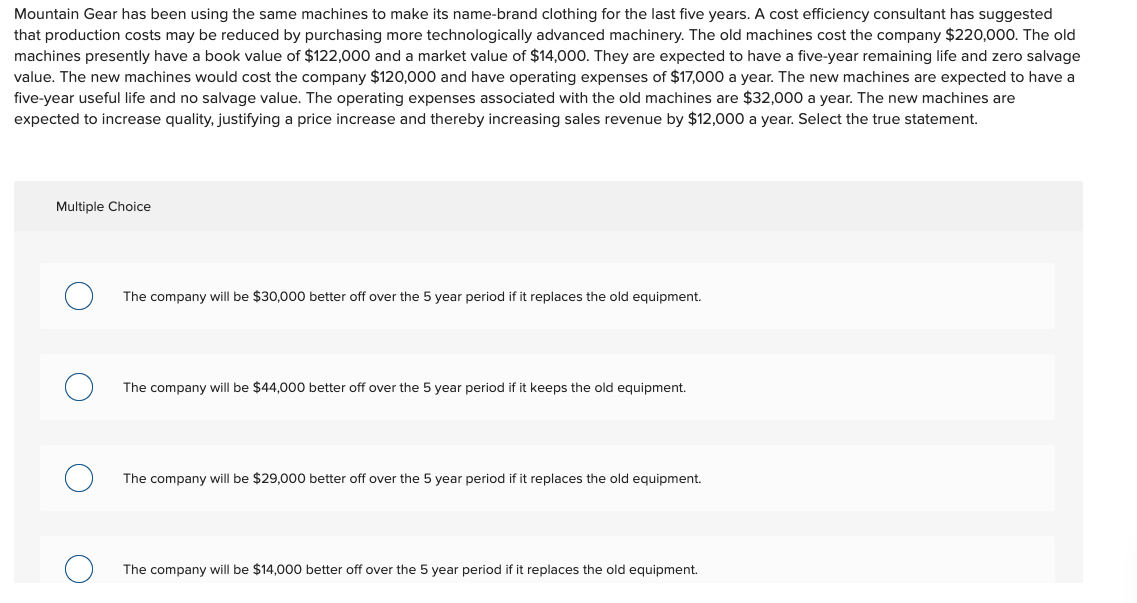Select the radio button for $44,000 keeps old equipment
The height and width of the screenshot is (603, 1137).
click(78, 387)
